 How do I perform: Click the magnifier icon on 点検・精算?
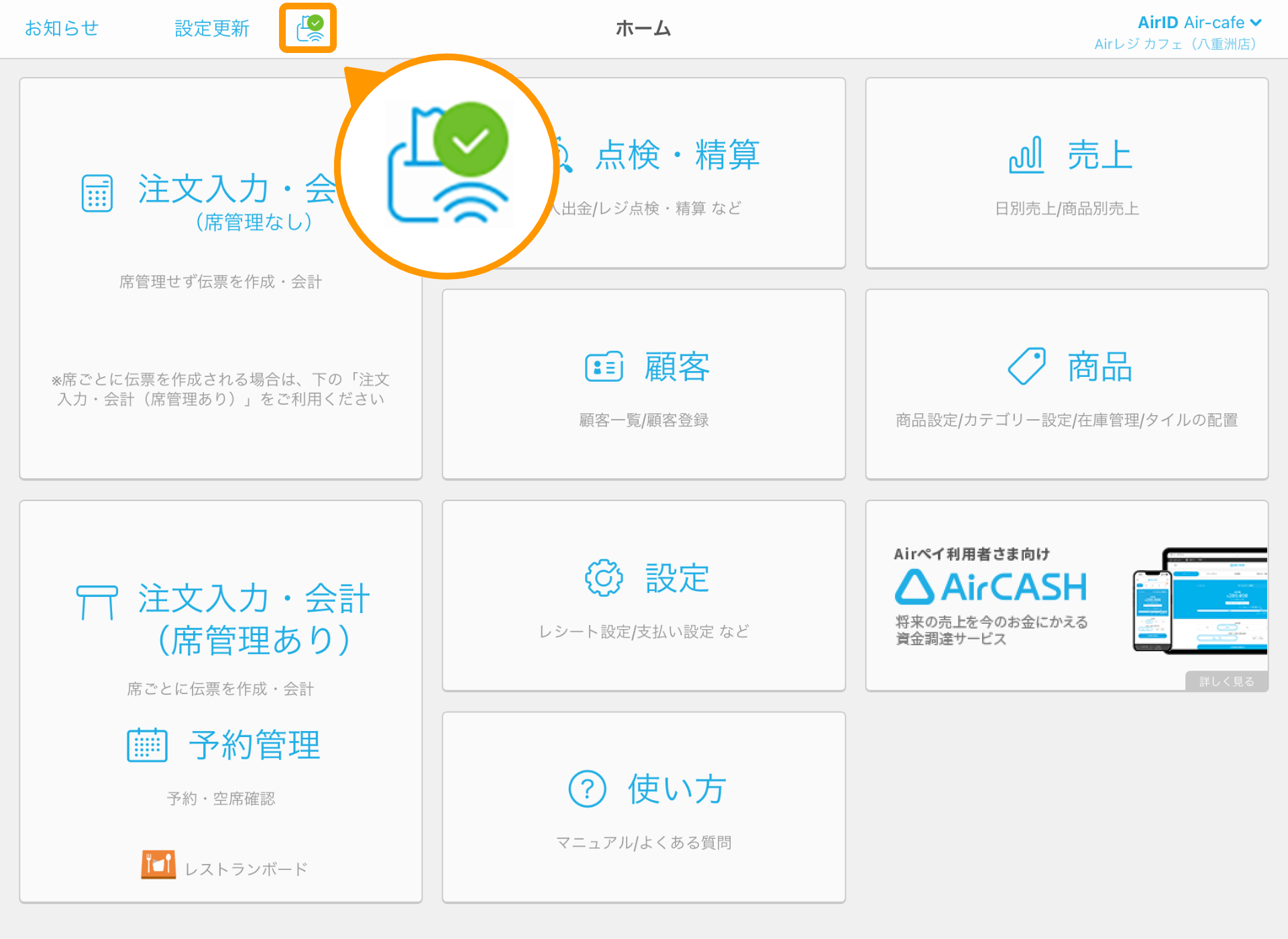(x=563, y=155)
